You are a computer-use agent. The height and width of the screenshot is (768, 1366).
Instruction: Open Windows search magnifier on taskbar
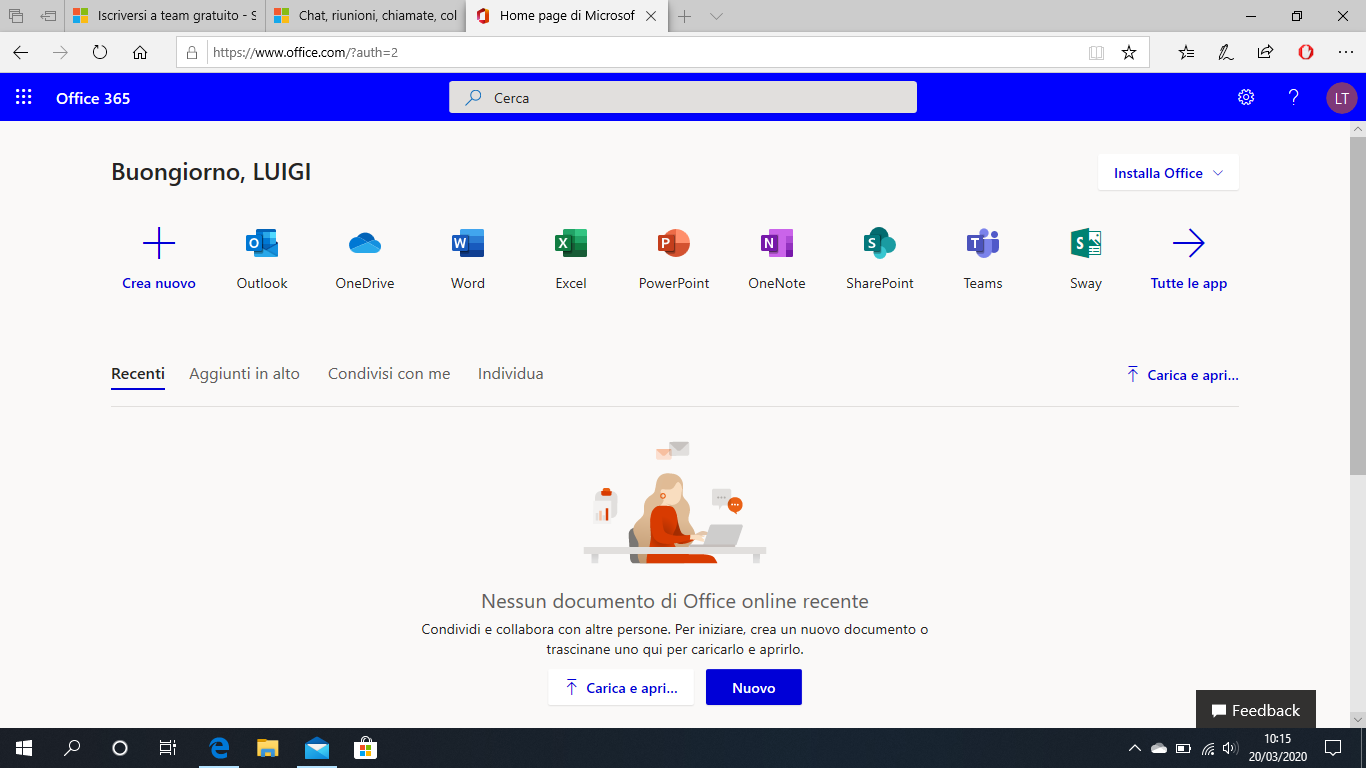[72, 748]
